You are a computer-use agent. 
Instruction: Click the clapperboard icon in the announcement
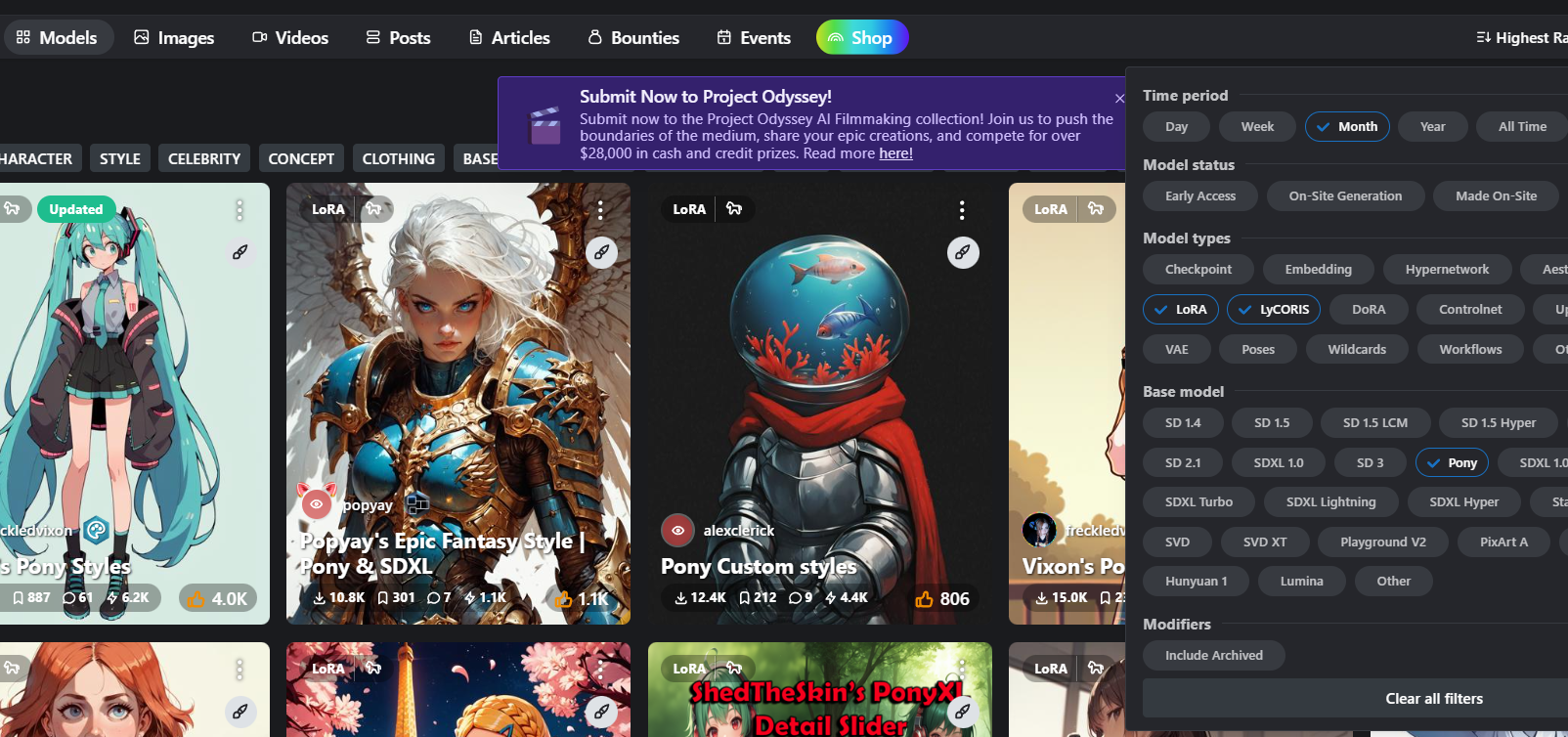(544, 125)
